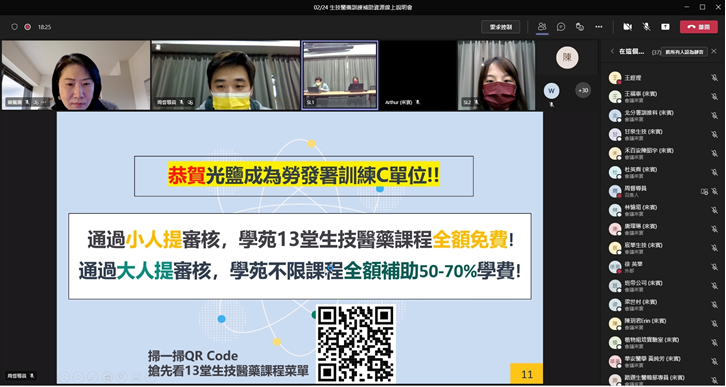This screenshot has width=726, height=387.
Task: Click the muted mic icon under W avatar
Action: tap(551, 105)
